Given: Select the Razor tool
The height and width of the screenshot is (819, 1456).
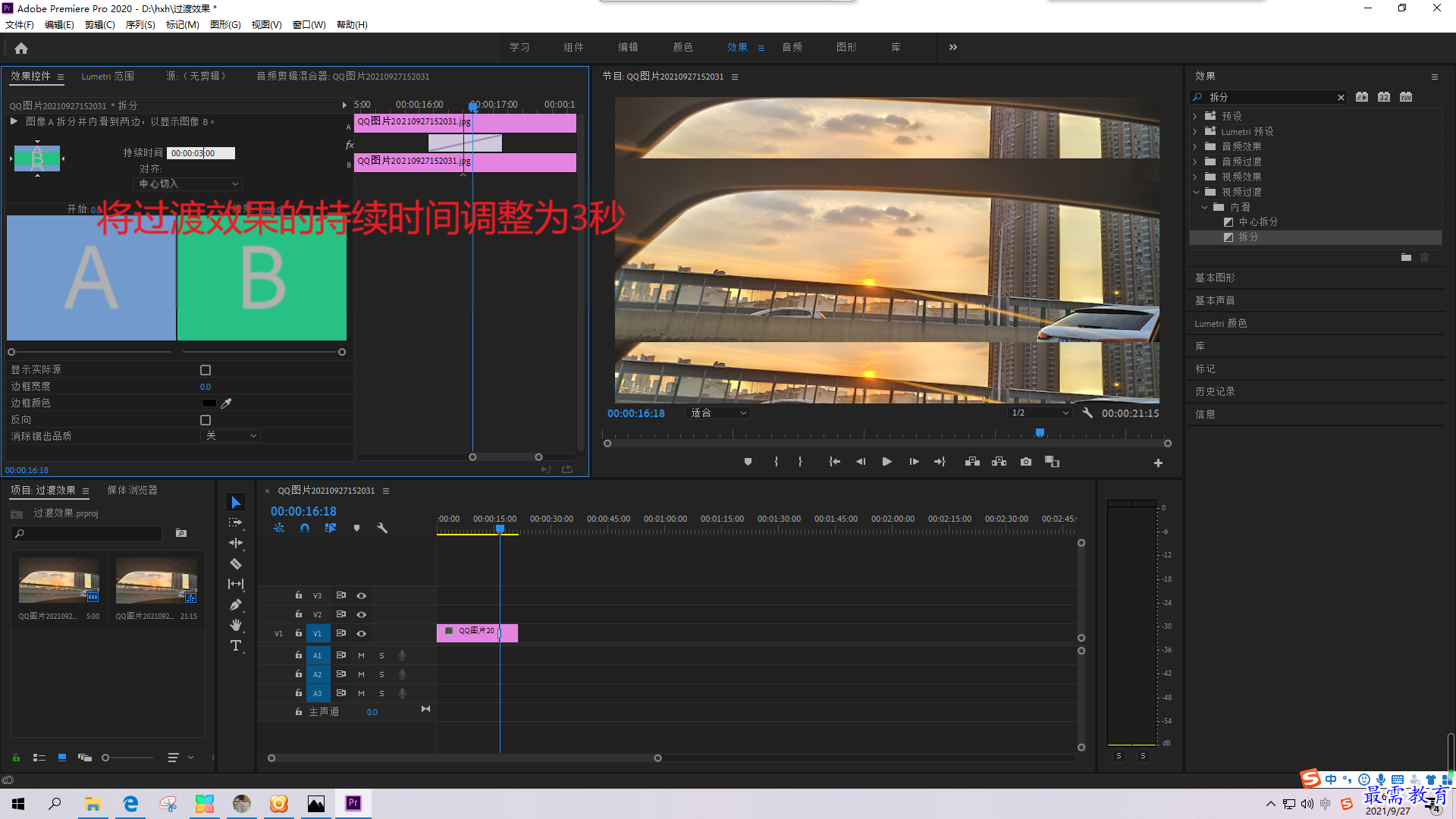Looking at the screenshot, I should click(x=236, y=563).
